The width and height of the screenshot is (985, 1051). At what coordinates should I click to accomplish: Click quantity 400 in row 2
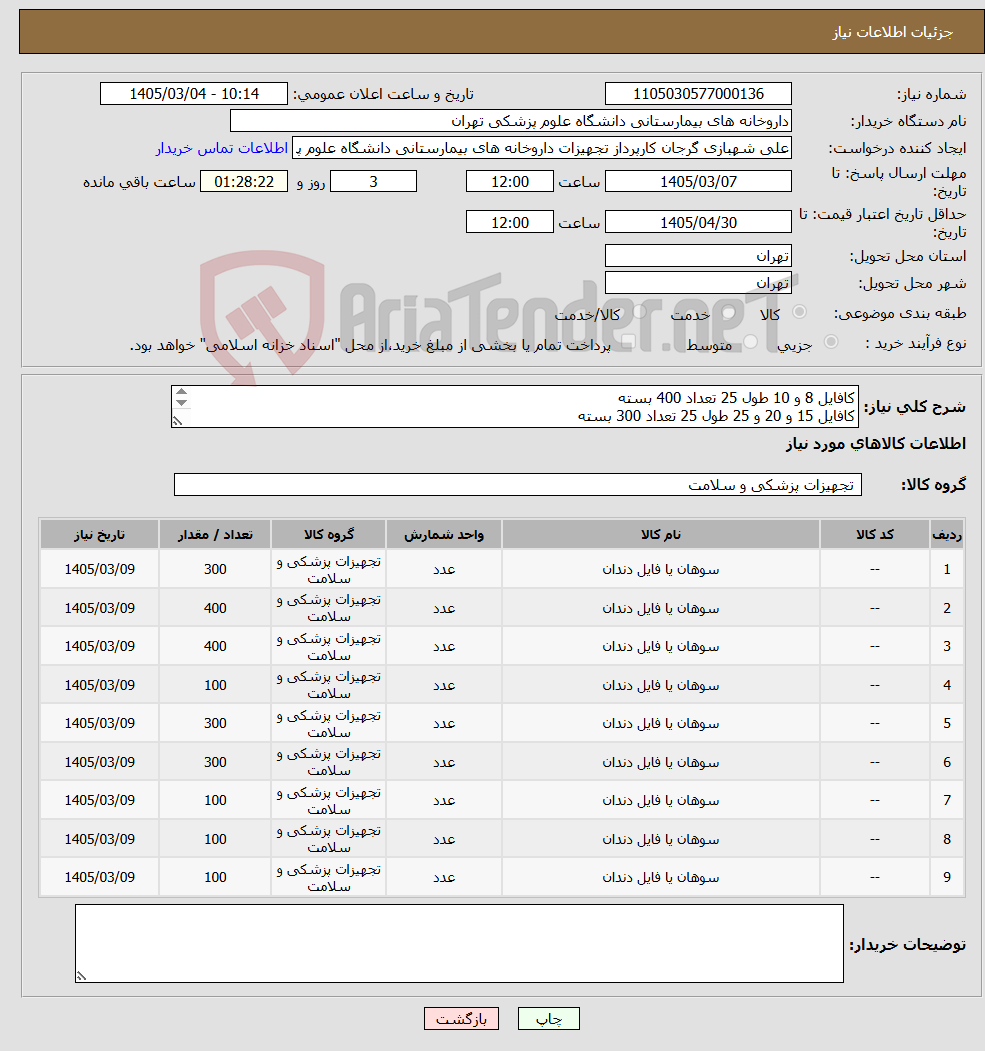(215, 608)
